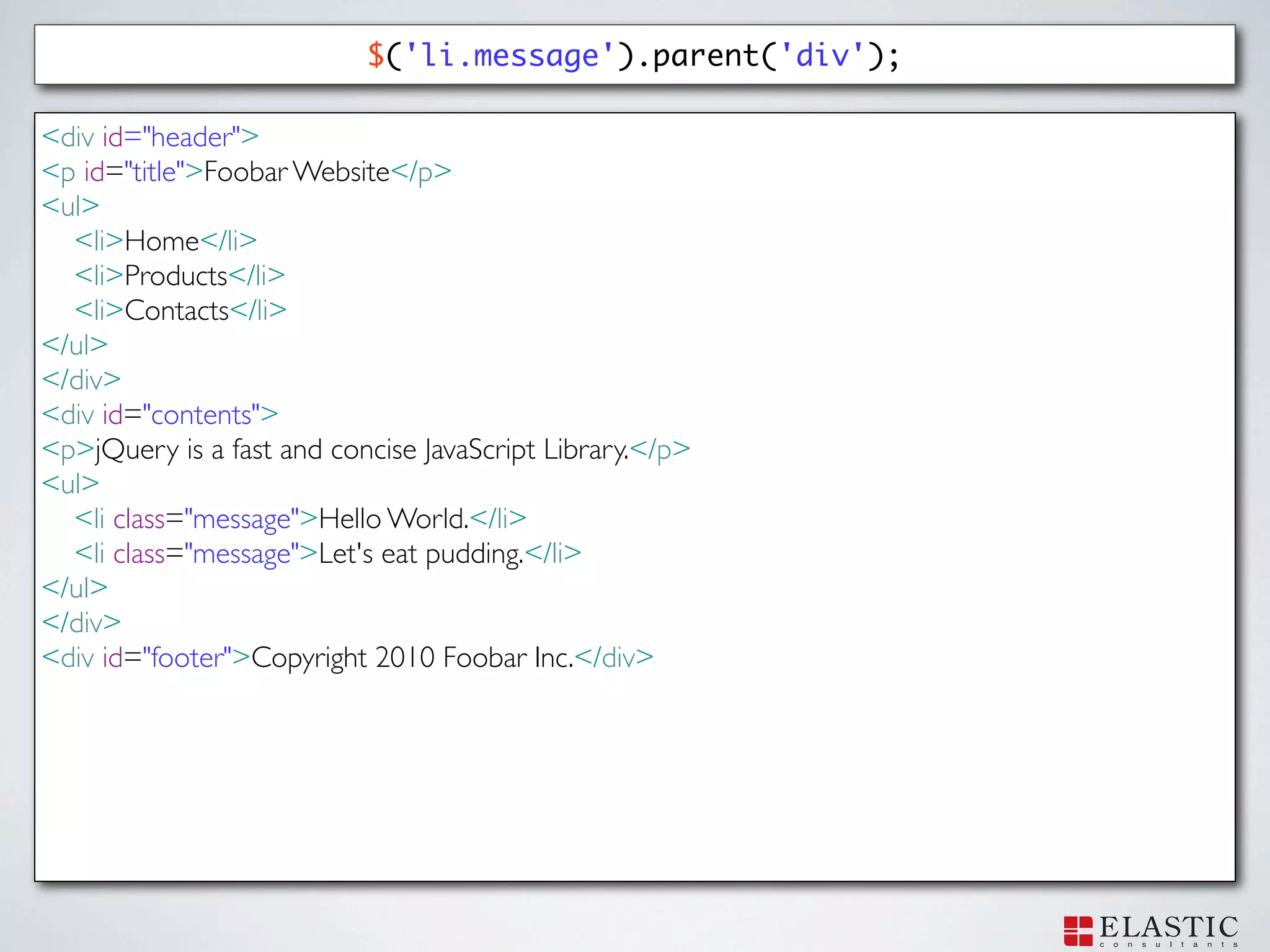Click the line <div id="header">

pos(150,136)
